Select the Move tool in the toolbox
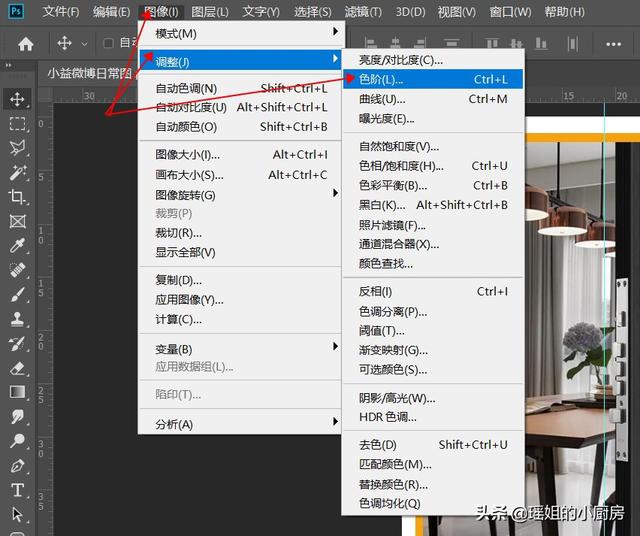The height and width of the screenshot is (536, 640). click(x=17, y=99)
